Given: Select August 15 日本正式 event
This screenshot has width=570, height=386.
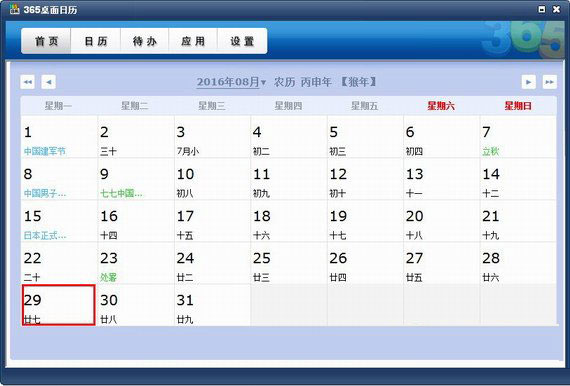Looking at the screenshot, I should pos(59,221).
